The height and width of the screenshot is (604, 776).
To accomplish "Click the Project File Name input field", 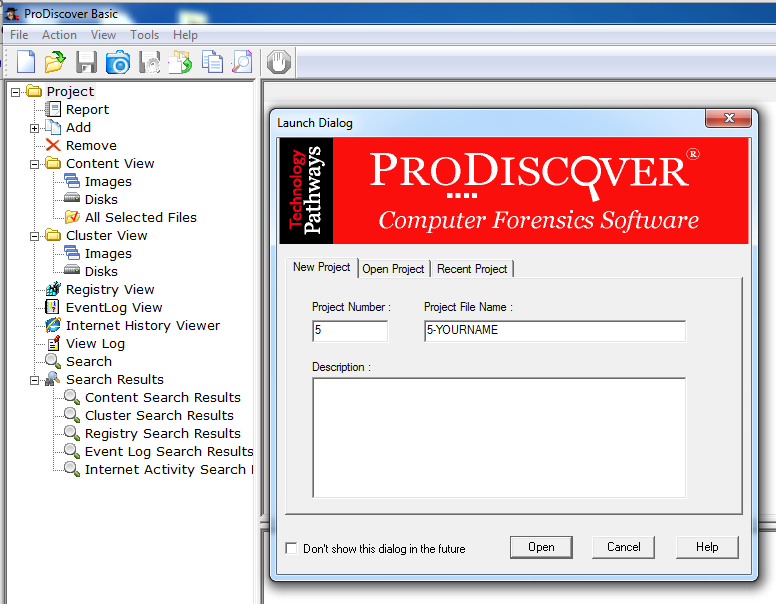I will click(555, 331).
